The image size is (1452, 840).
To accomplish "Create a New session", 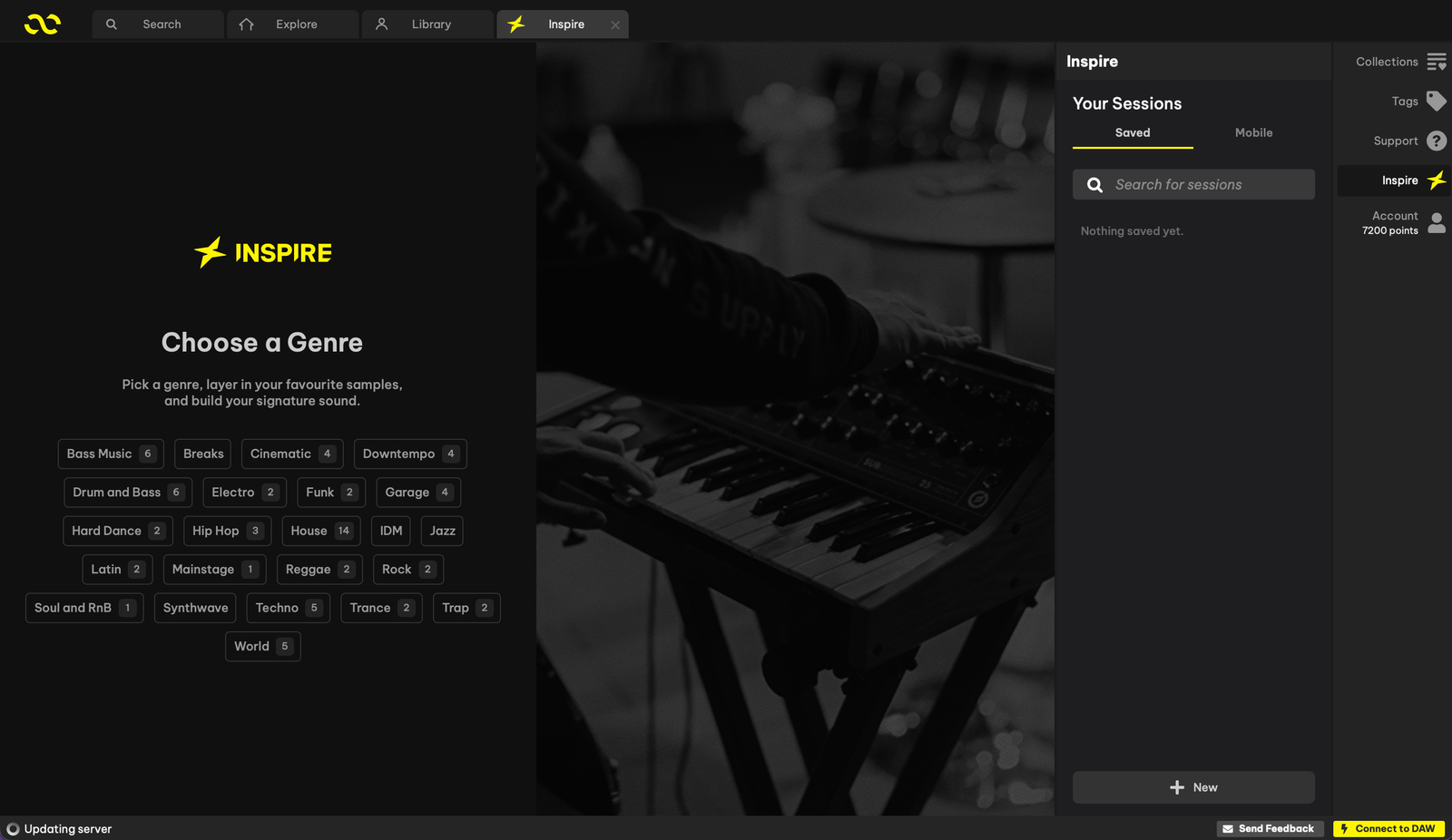I will click(x=1193, y=787).
